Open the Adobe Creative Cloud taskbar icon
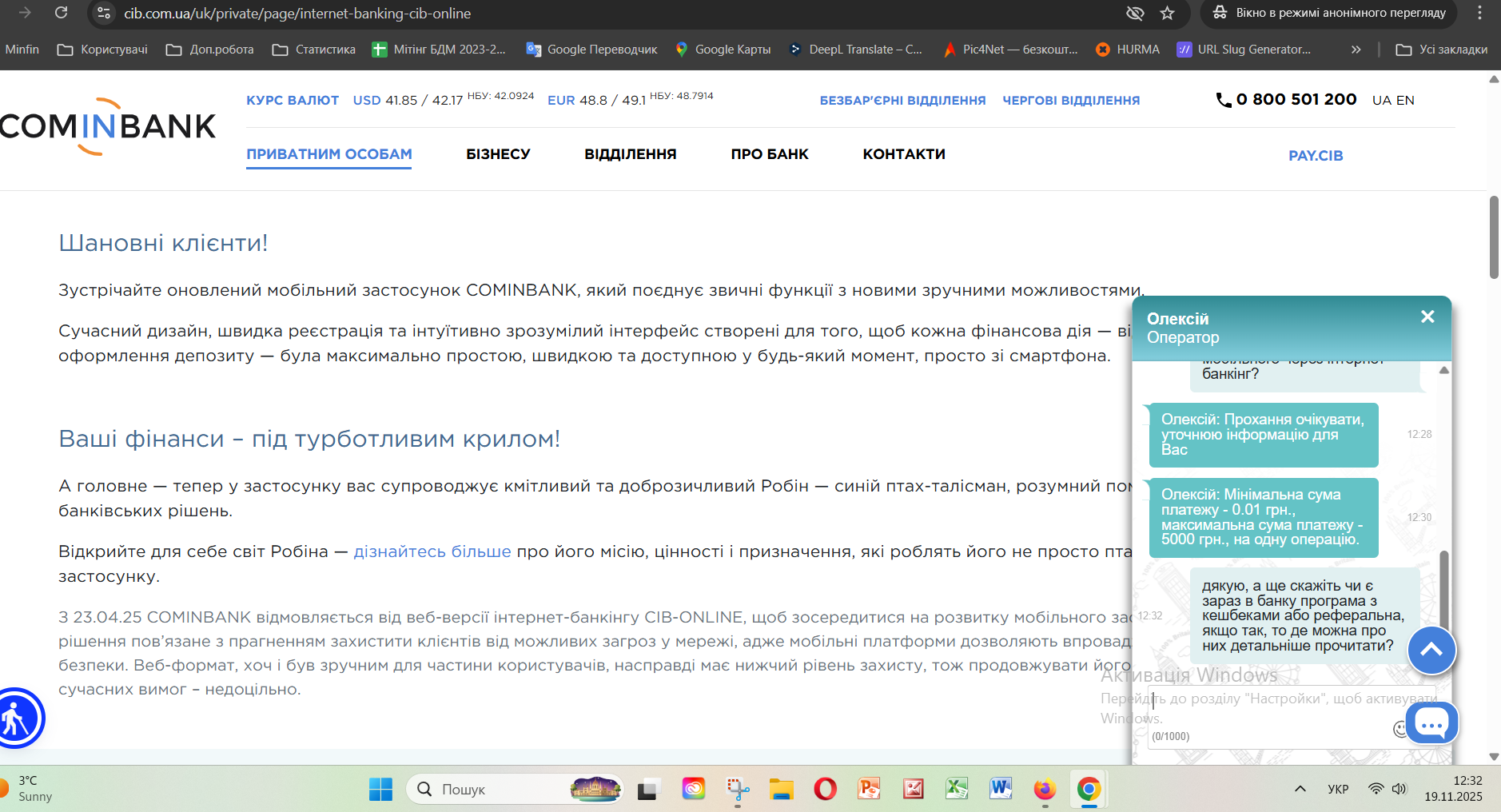1501x812 pixels. point(693,790)
